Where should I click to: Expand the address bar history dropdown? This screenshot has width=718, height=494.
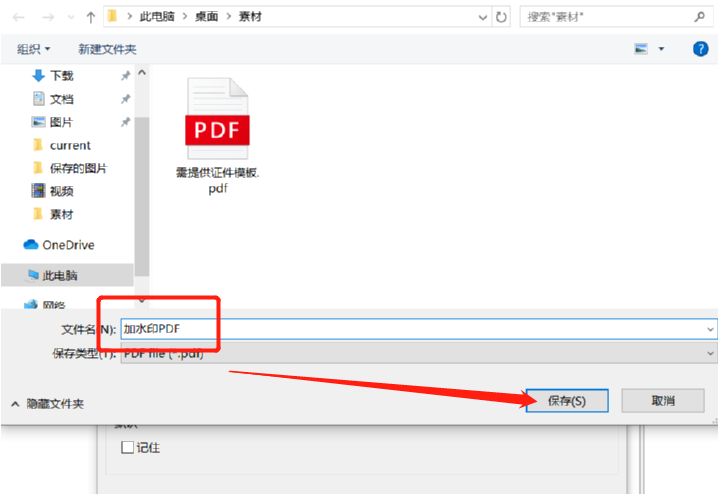pos(483,17)
